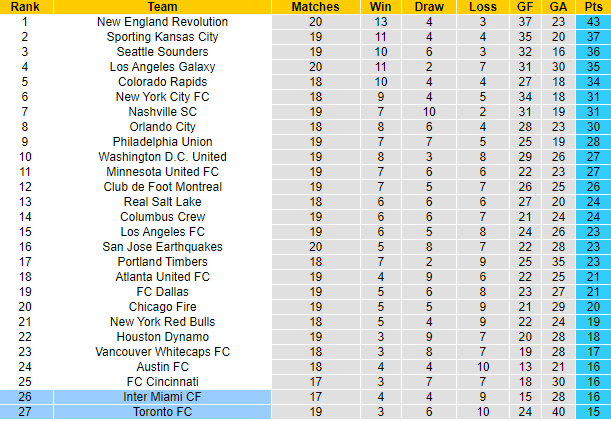
Task: Click the GF column header
Action: coord(527,7)
